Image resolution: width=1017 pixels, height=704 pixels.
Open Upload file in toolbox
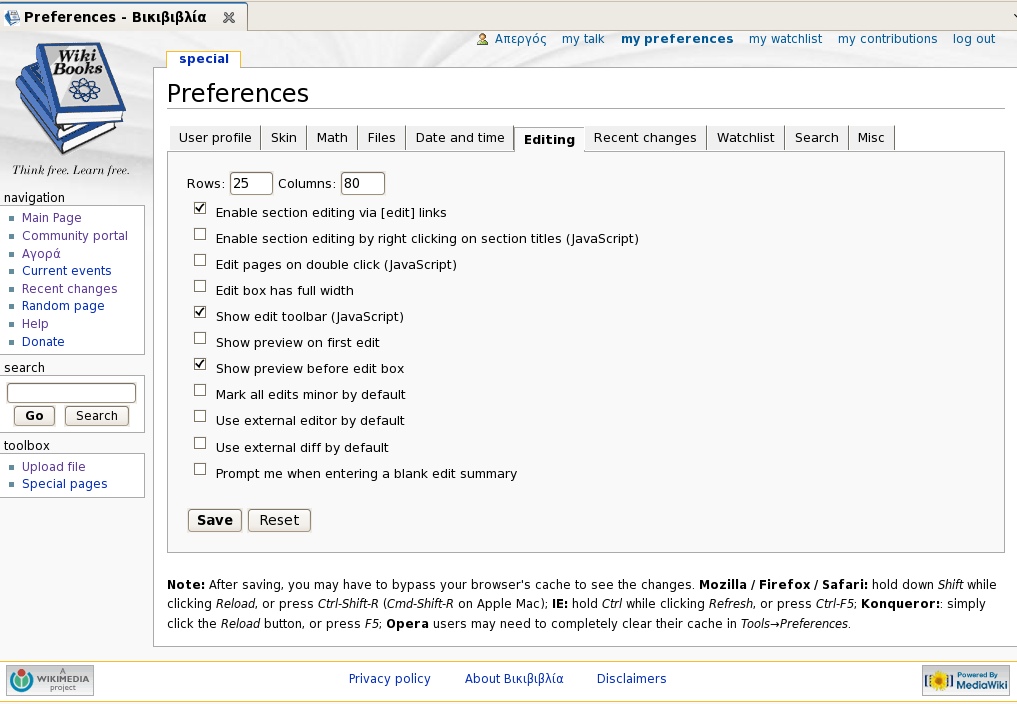point(53,467)
